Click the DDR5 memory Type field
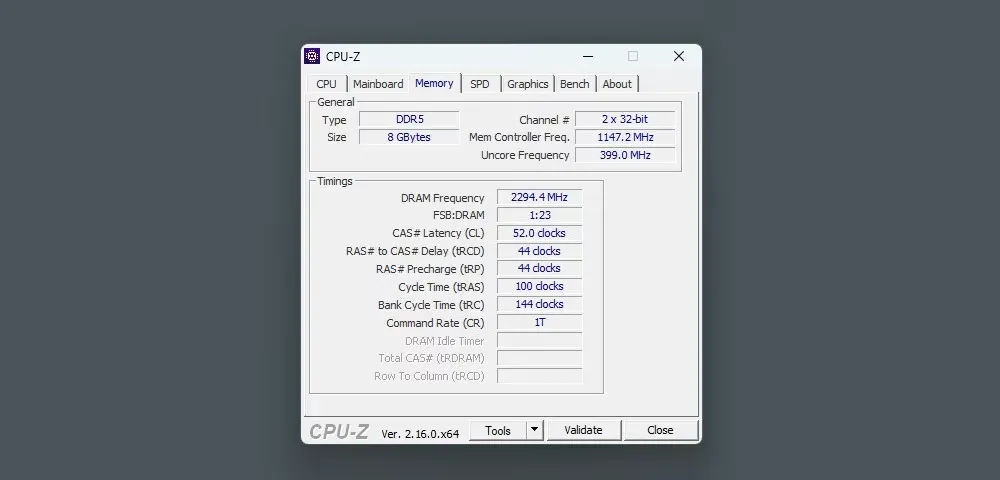The height and width of the screenshot is (480, 1000). point(409,119)
